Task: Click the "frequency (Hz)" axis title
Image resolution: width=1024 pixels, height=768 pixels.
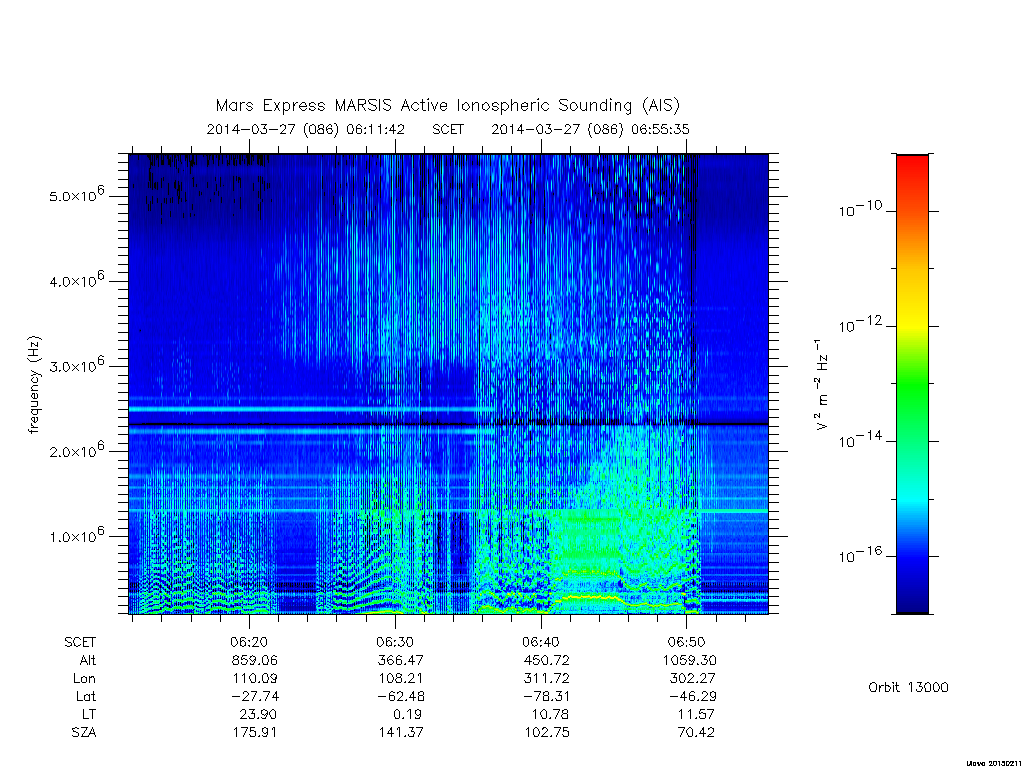Action: coord(34,385)
